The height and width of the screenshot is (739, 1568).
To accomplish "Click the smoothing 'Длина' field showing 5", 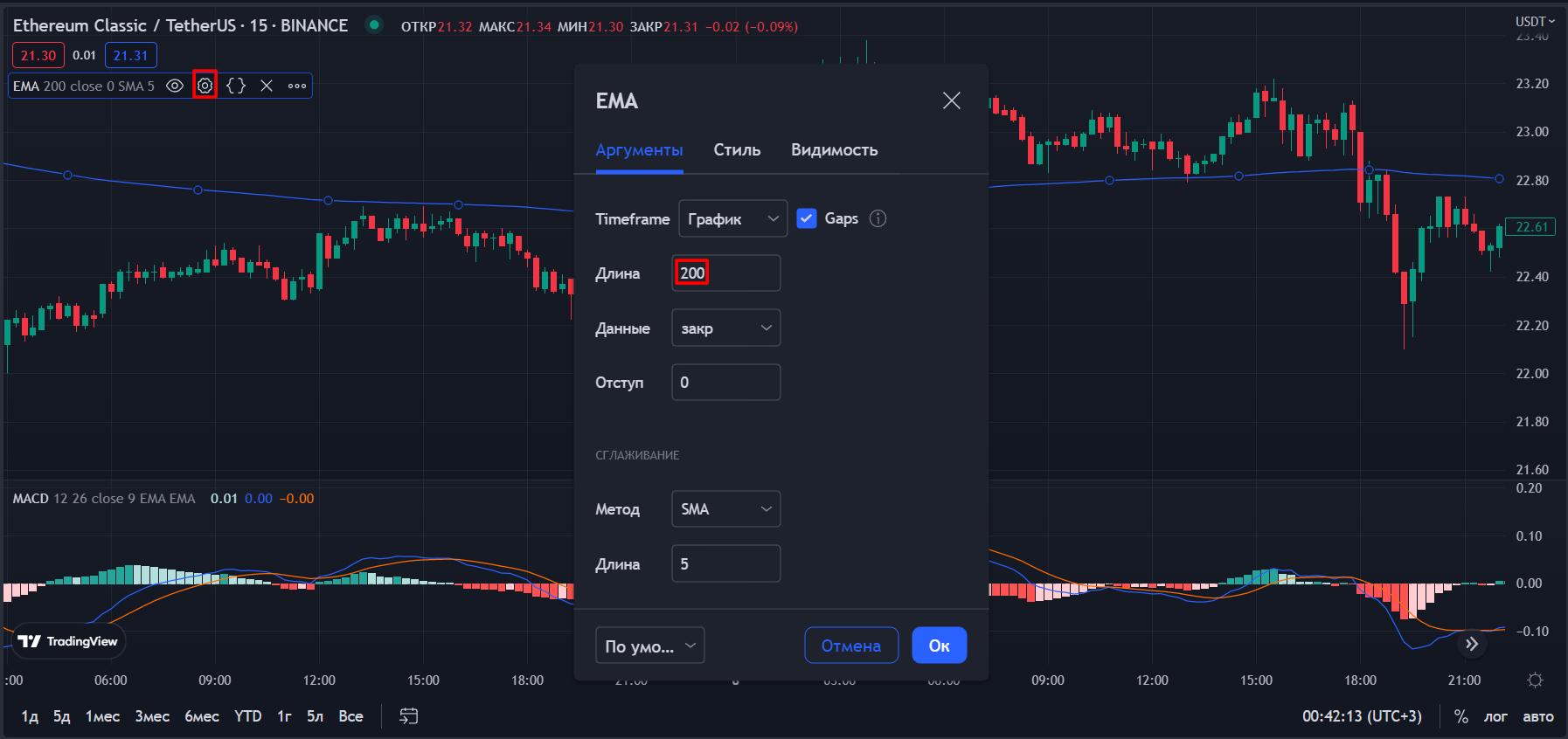I will (x=726, y=564).
